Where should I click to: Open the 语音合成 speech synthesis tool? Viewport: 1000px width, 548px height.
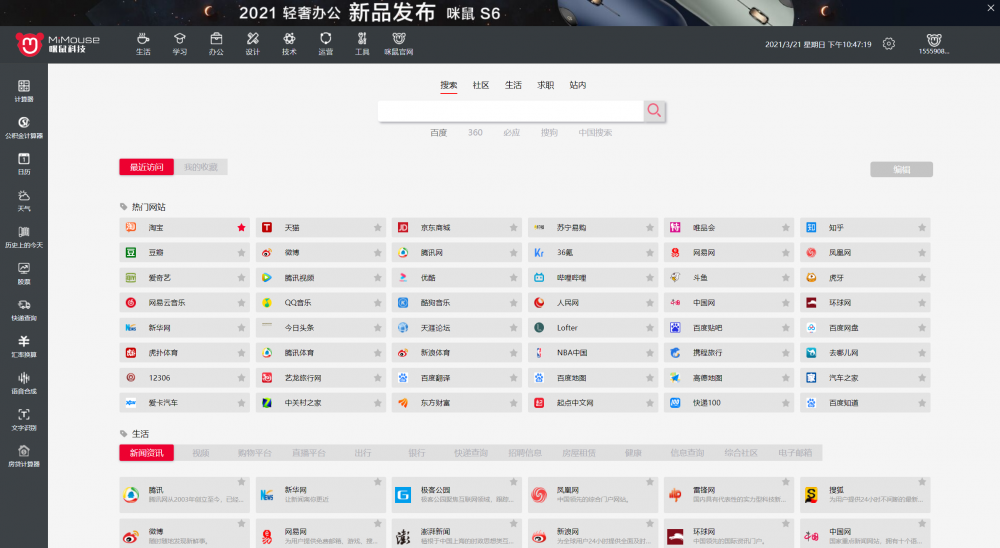pos(24,383)
